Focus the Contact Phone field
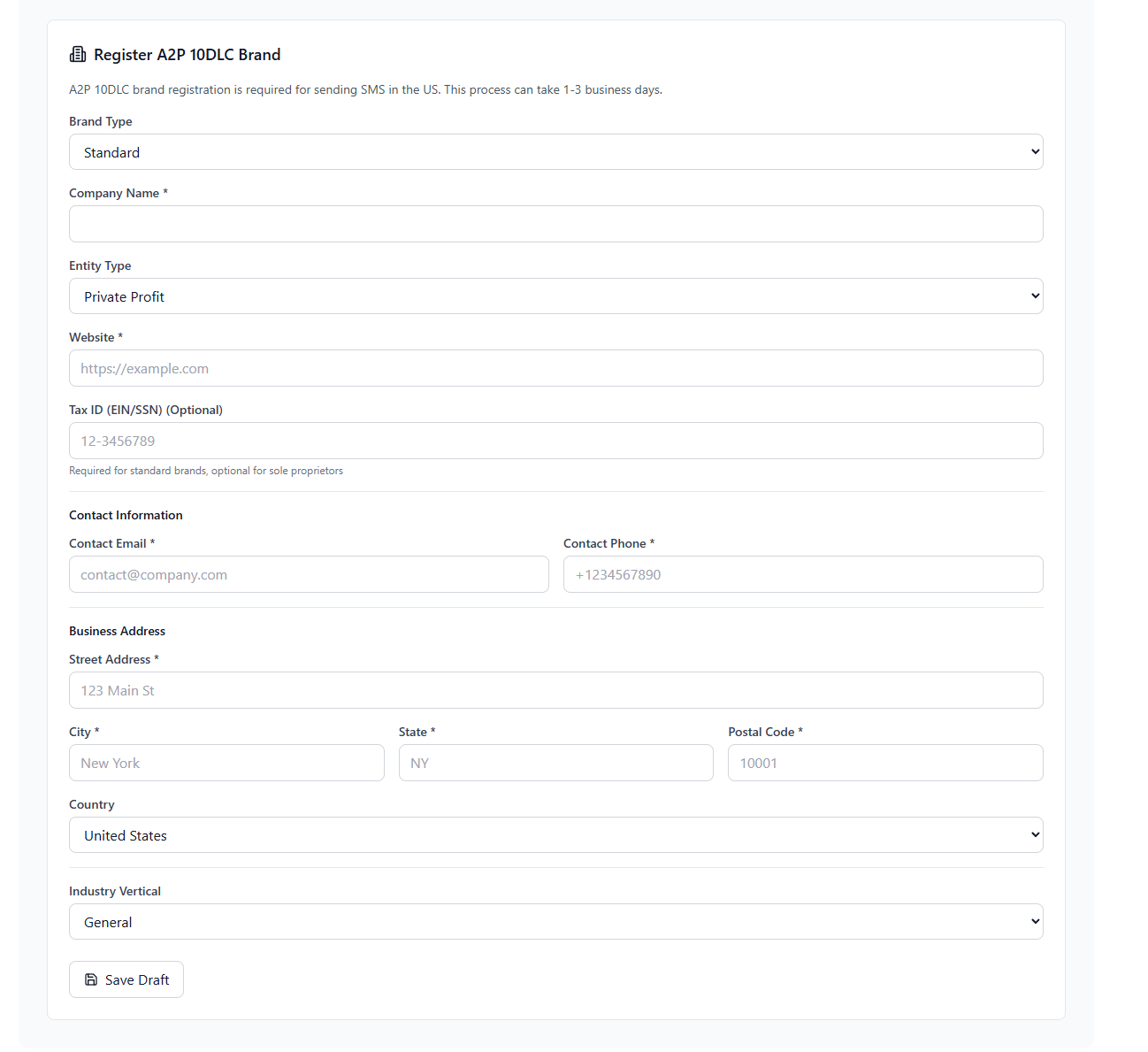The height and width of the screenshot is (1052, 1148). click(x=802, y=574)
